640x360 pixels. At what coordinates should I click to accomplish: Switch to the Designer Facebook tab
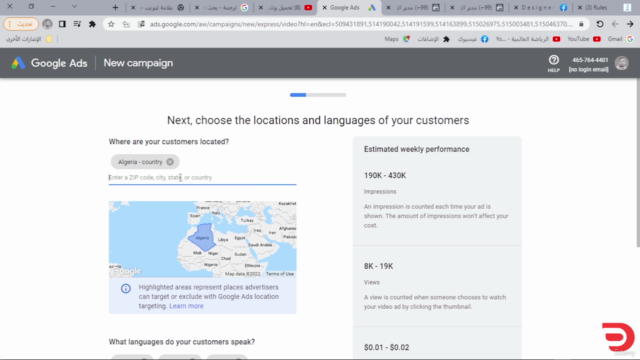(541, 7)
